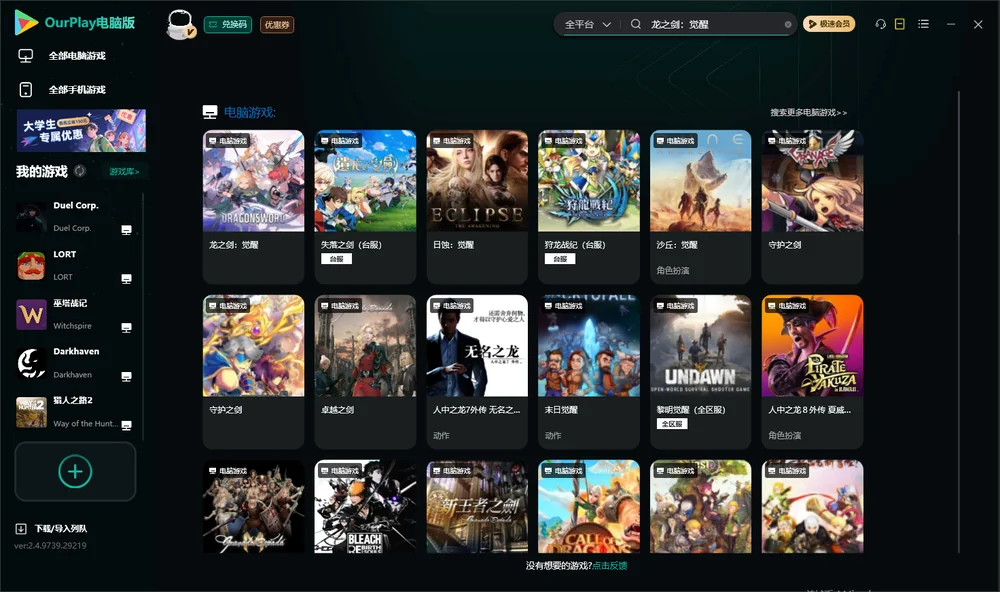Open the 龙之剑: 觉醒 Dragonsword game card

pos(253,207)
